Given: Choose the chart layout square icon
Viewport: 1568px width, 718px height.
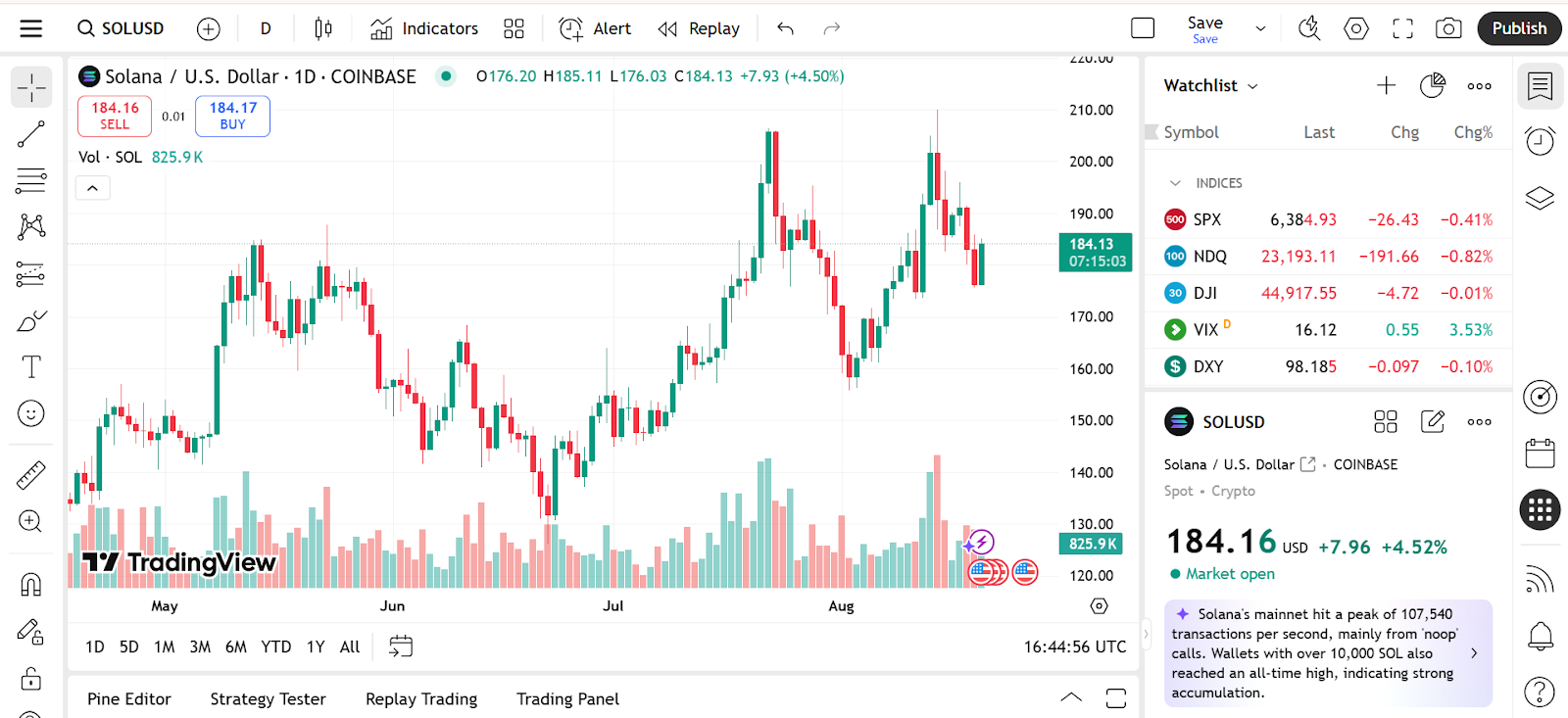Looking at the screenshot, I should pos(1143,28).
